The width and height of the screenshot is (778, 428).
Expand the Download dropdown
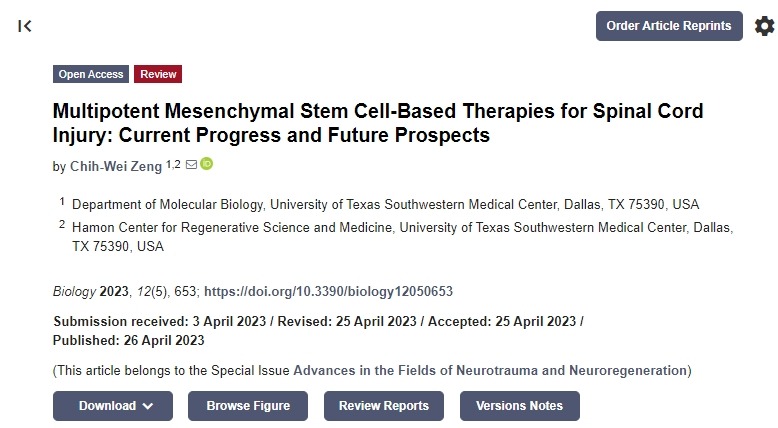113,406
